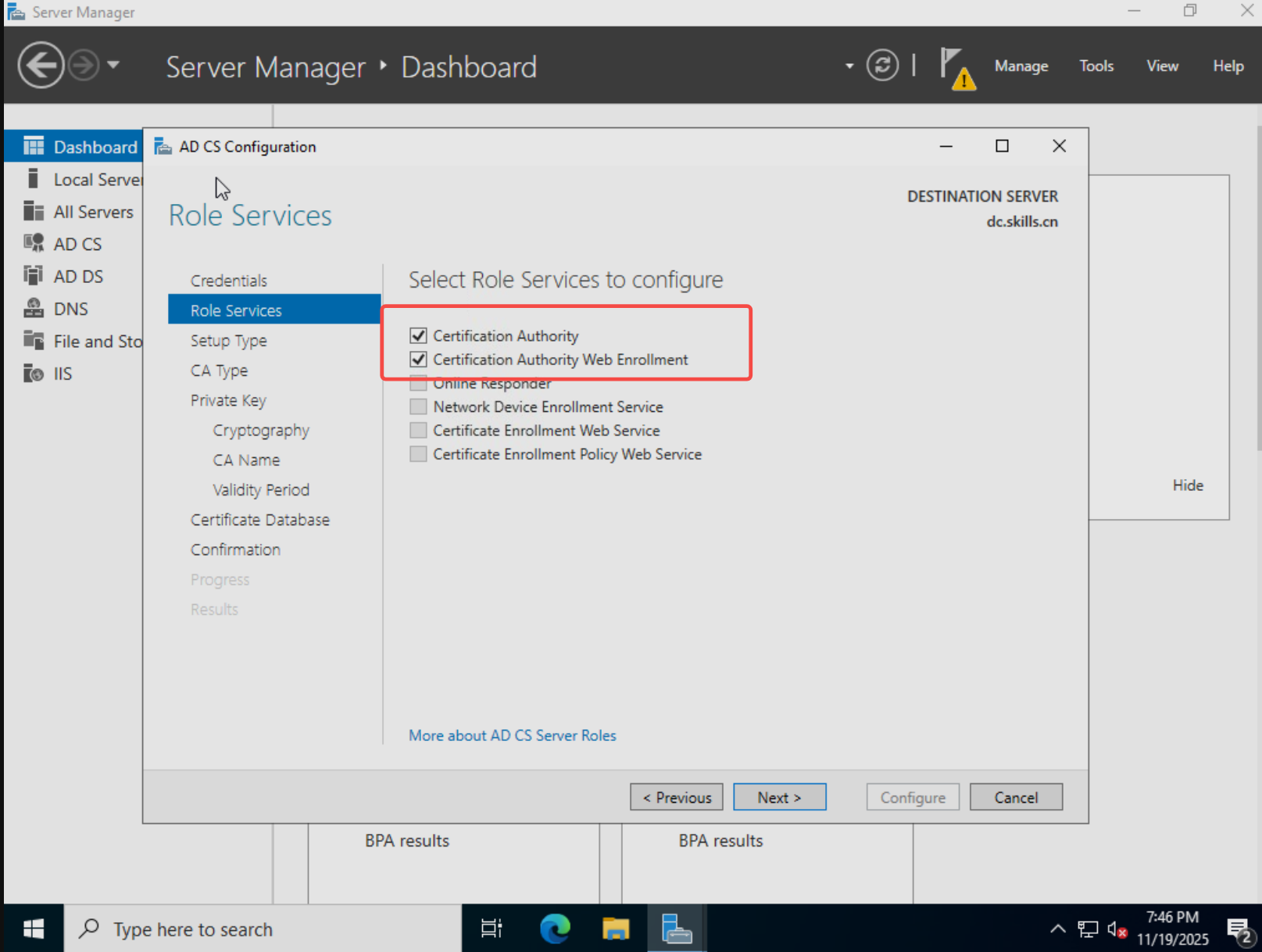The image size is (1262, 952).
Task: Launch Microsoft Edge from the taskbar
Action: pyautogui.click(x=555, y=929)
